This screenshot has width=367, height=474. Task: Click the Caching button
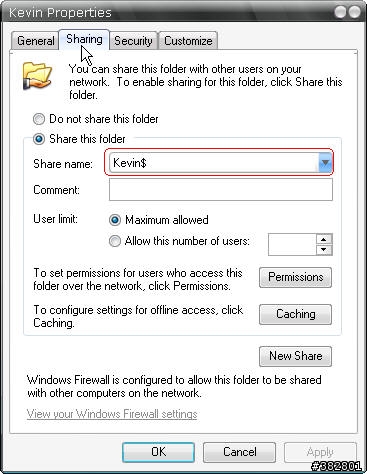(295, 314)
